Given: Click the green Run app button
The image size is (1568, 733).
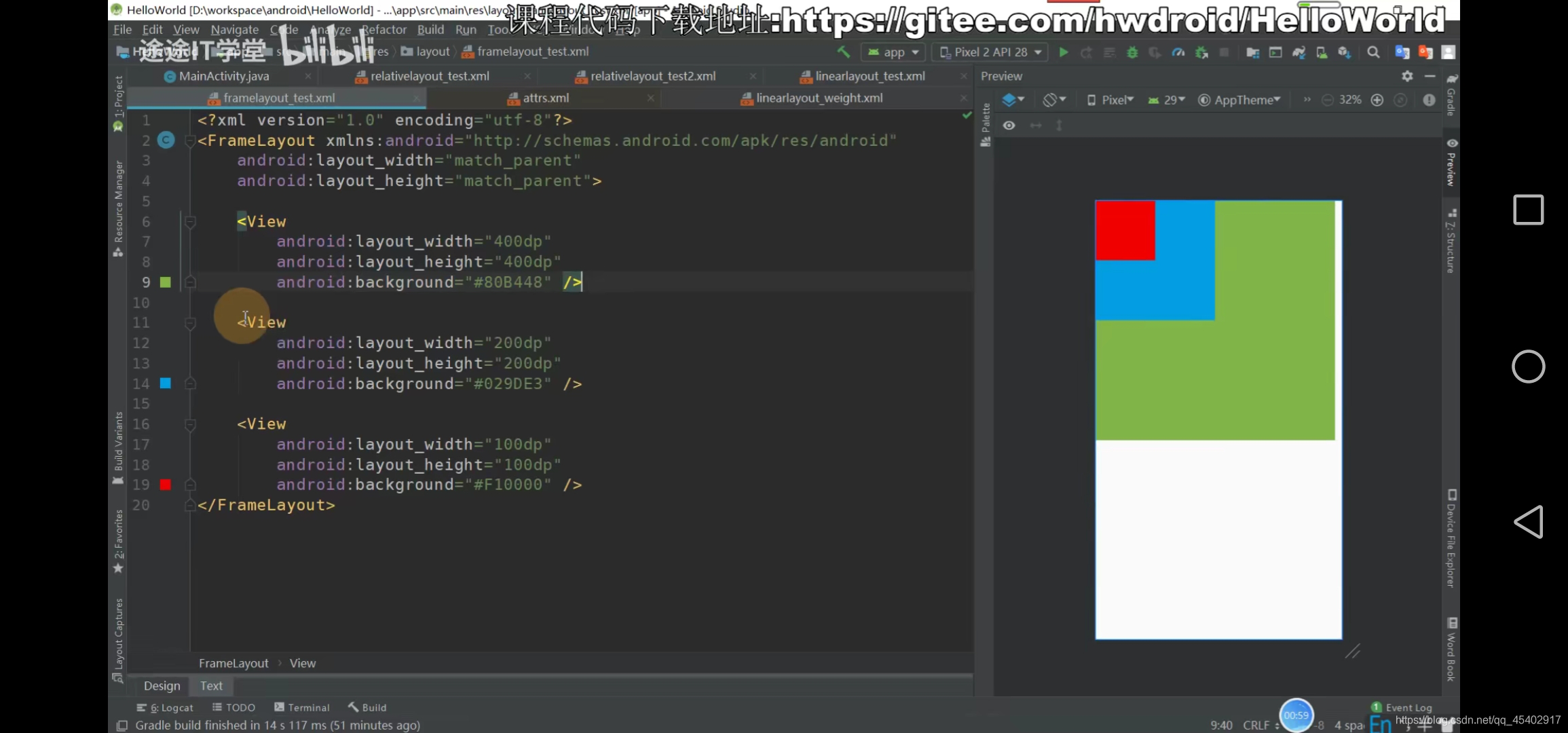Looking at the screenshot, I should pyautogui.click(x=1064, y=52).
